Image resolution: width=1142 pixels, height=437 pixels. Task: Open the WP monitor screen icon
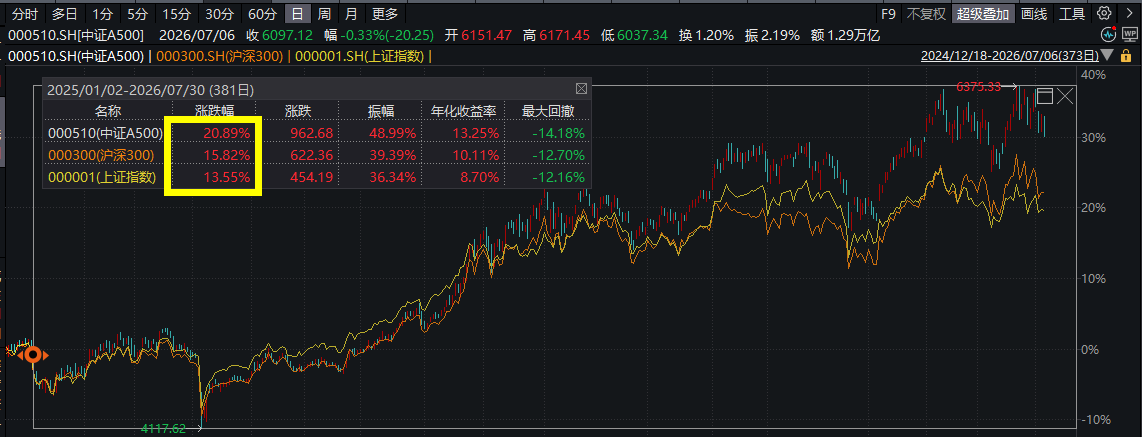(1130, 34)
